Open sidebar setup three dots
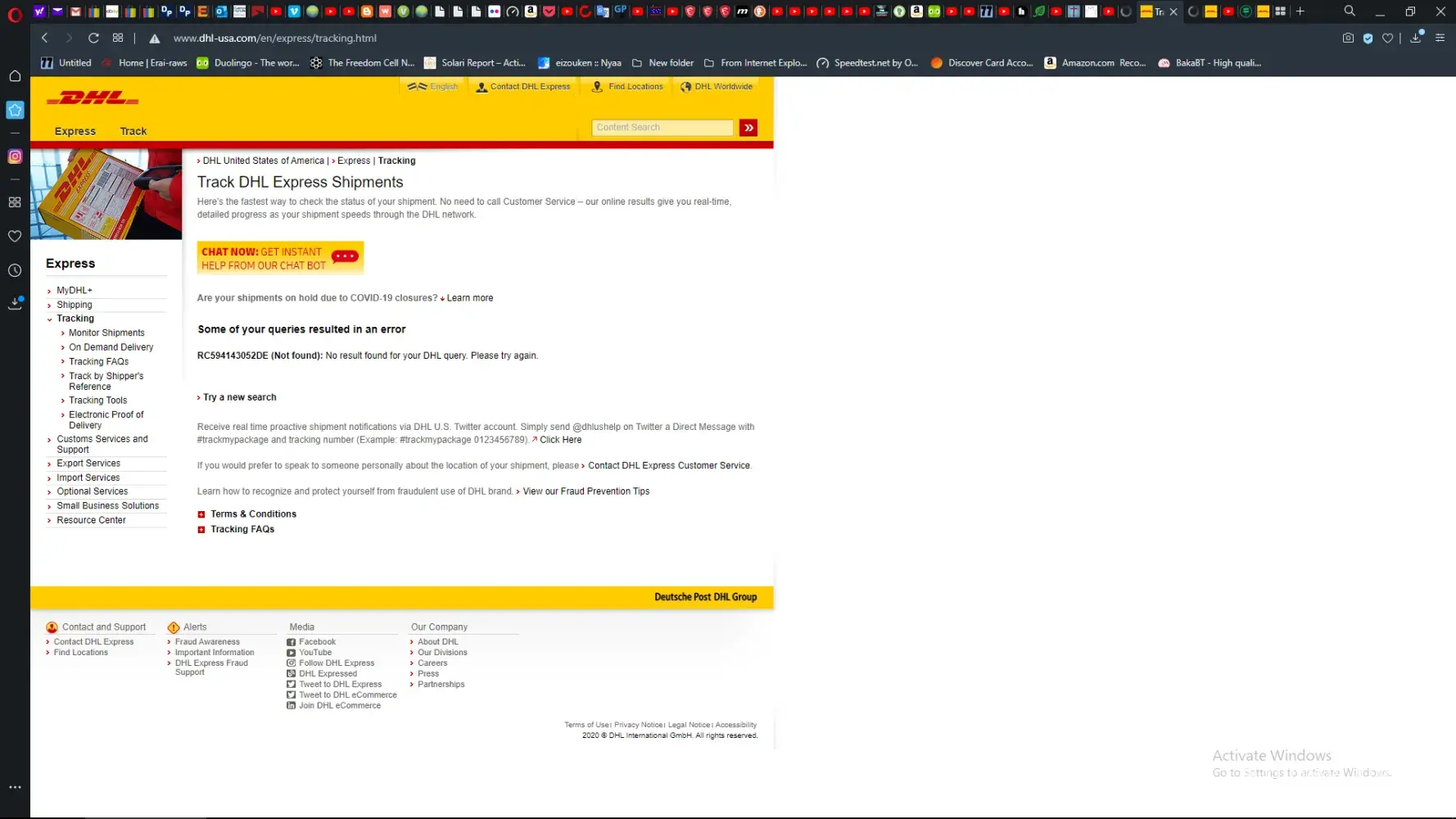This screenshot has width=1456, height=819. point(15,787)
